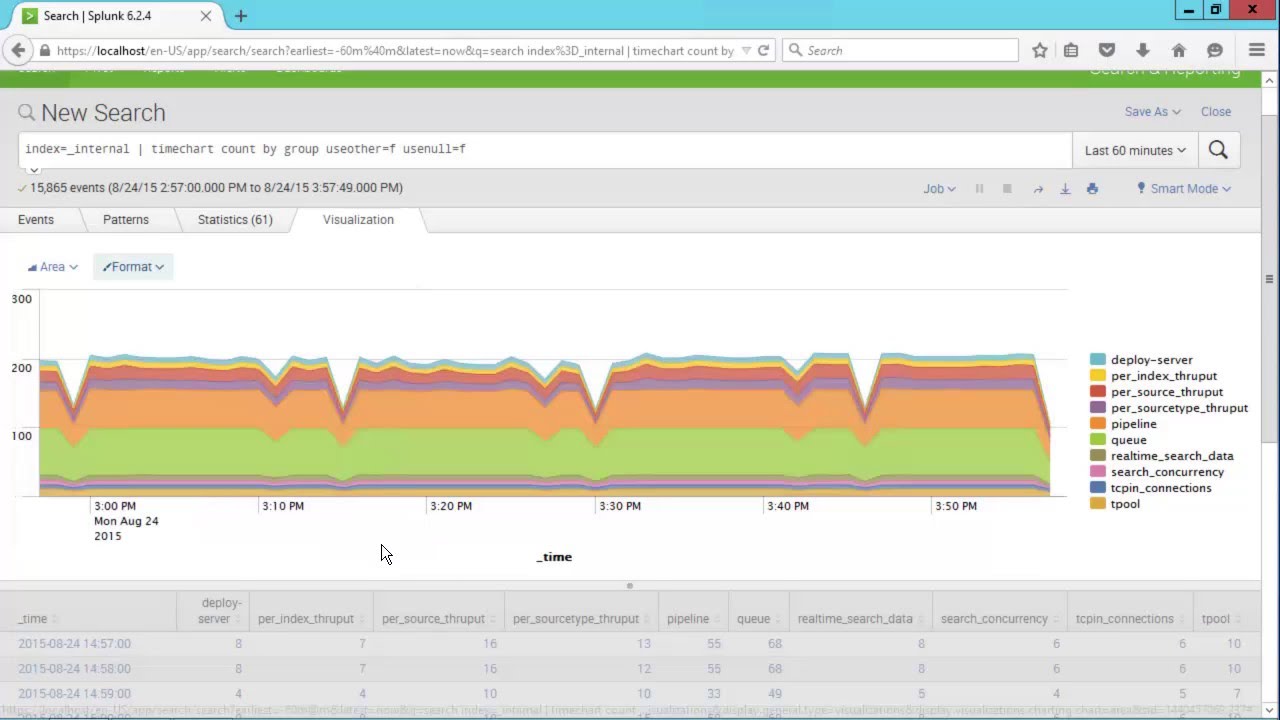The image size is (1280, 720).
Task: Open the downloads arrow icon
Action: click(1143, 50)
